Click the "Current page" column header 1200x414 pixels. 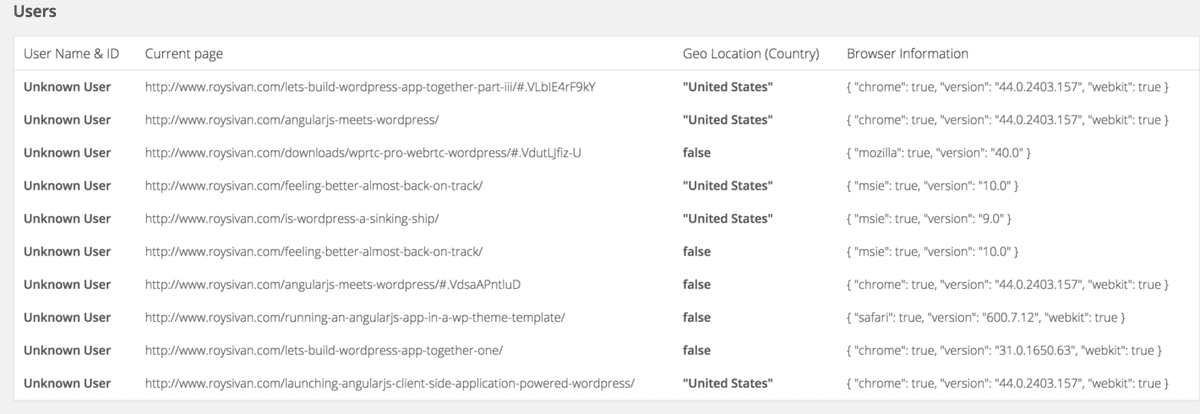click(184, 54)
